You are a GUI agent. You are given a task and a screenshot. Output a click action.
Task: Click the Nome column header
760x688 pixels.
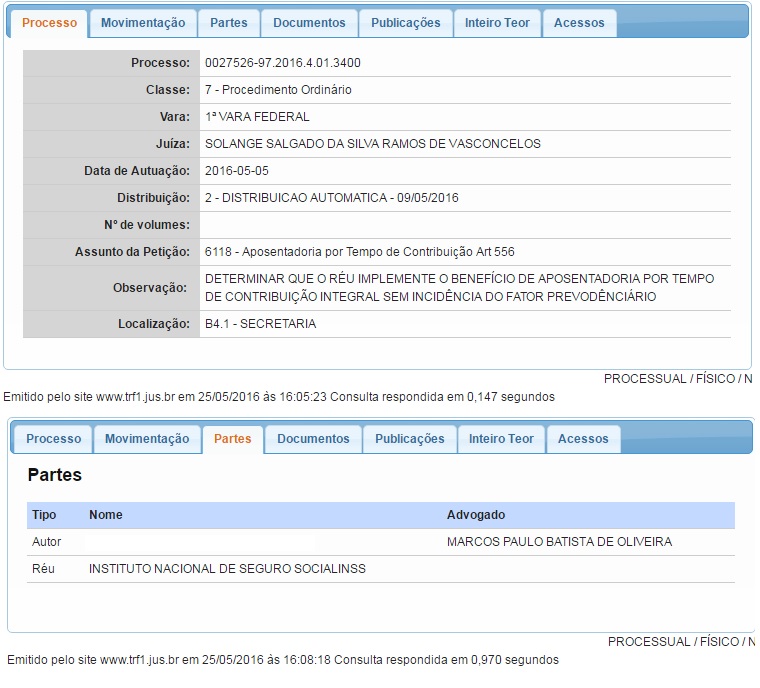point(106,515)
